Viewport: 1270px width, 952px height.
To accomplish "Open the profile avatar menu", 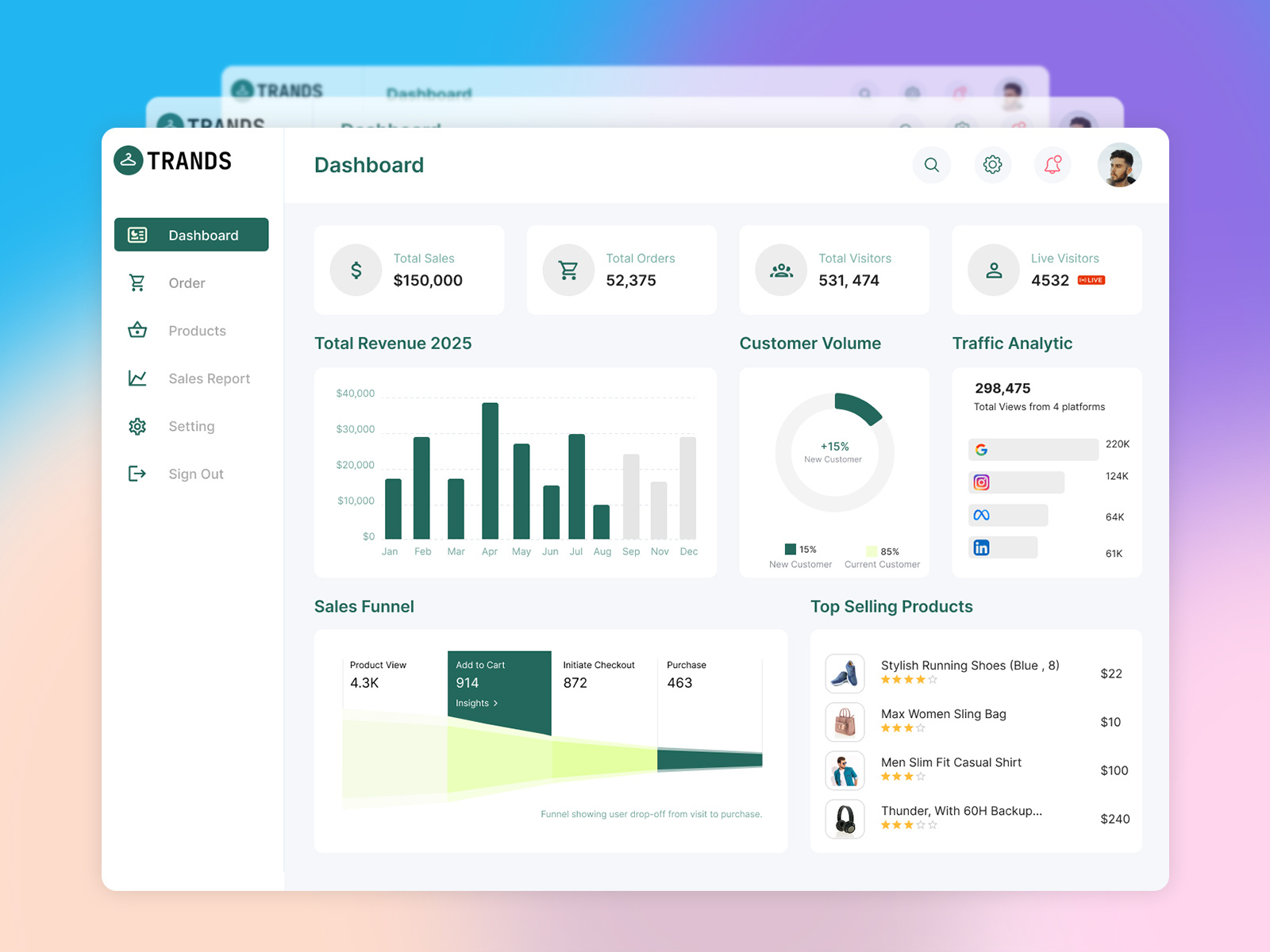I will [x=1120, y=165].
